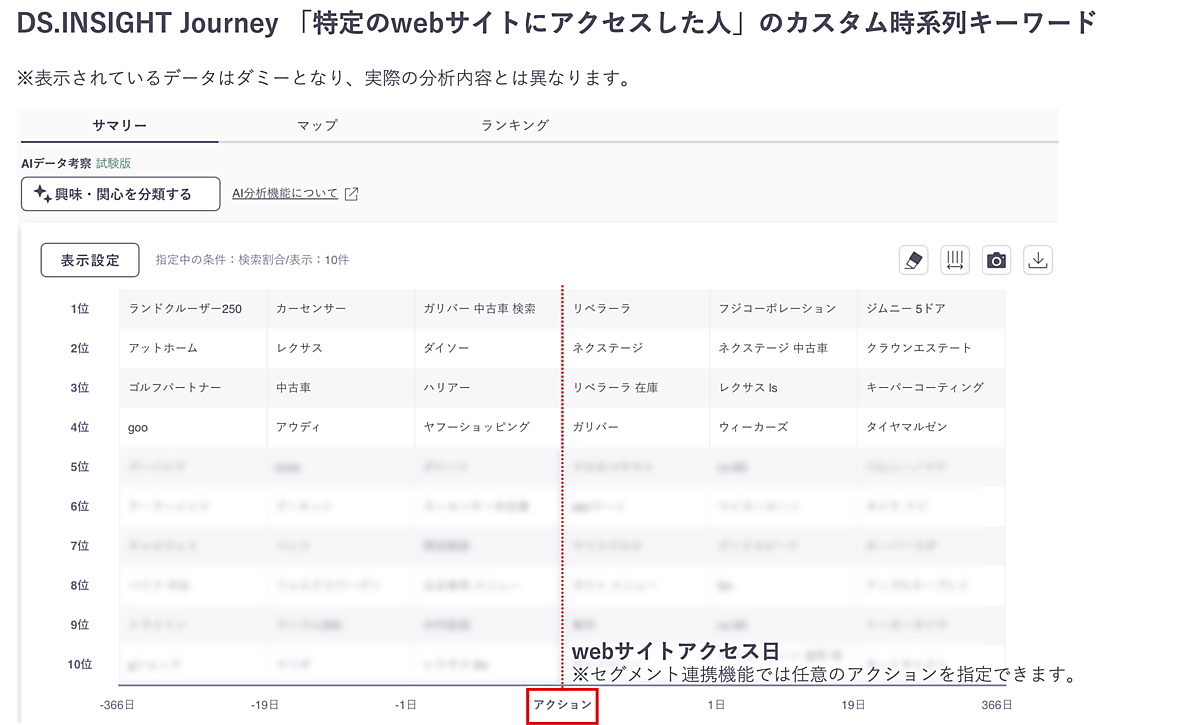Select the ネクステージ 中古車 keyword cell
The width and height of the screenshot is (1200, 725).
tap(773, 348)
